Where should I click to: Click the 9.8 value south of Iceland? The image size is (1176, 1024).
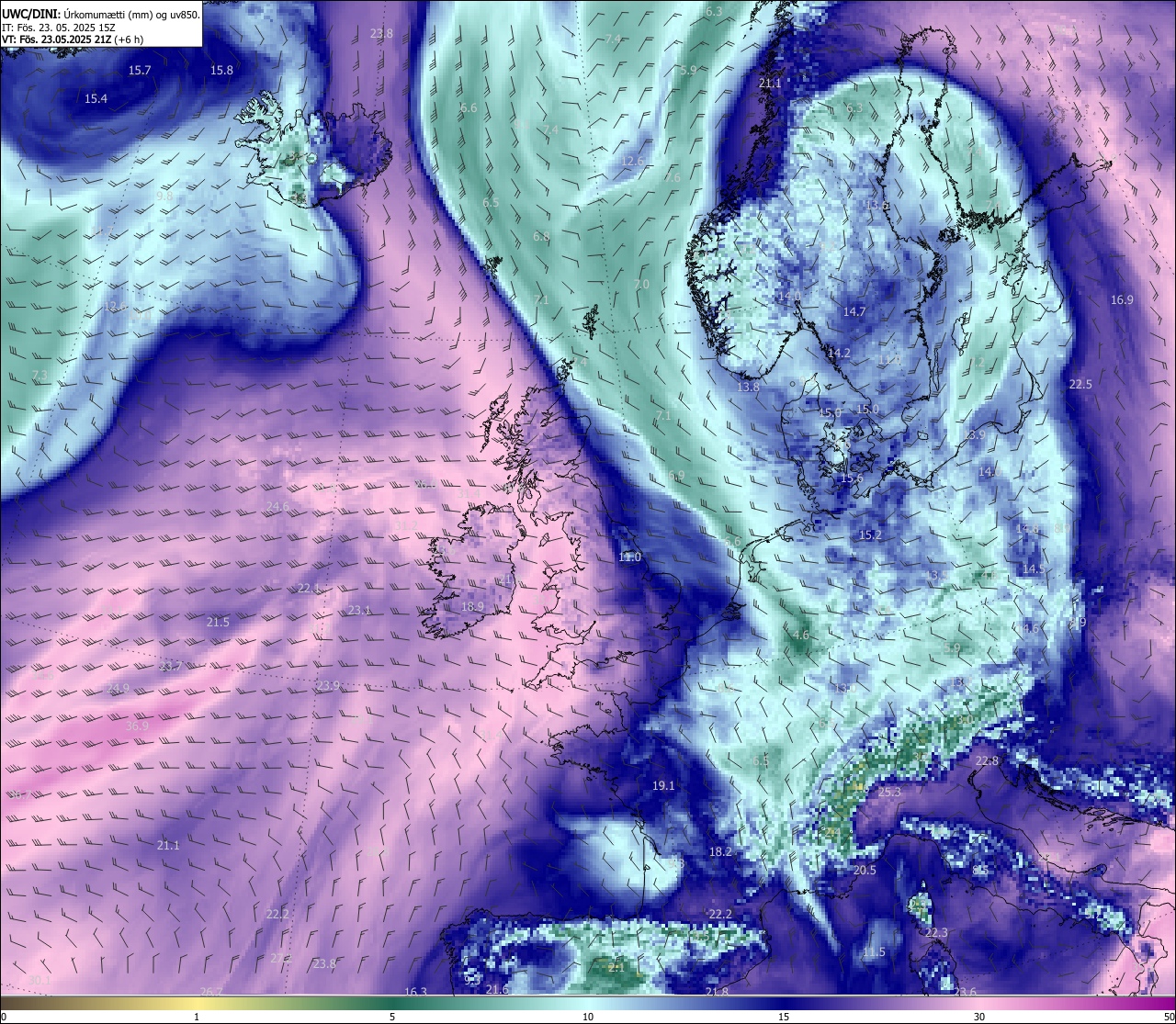(164, 196)
